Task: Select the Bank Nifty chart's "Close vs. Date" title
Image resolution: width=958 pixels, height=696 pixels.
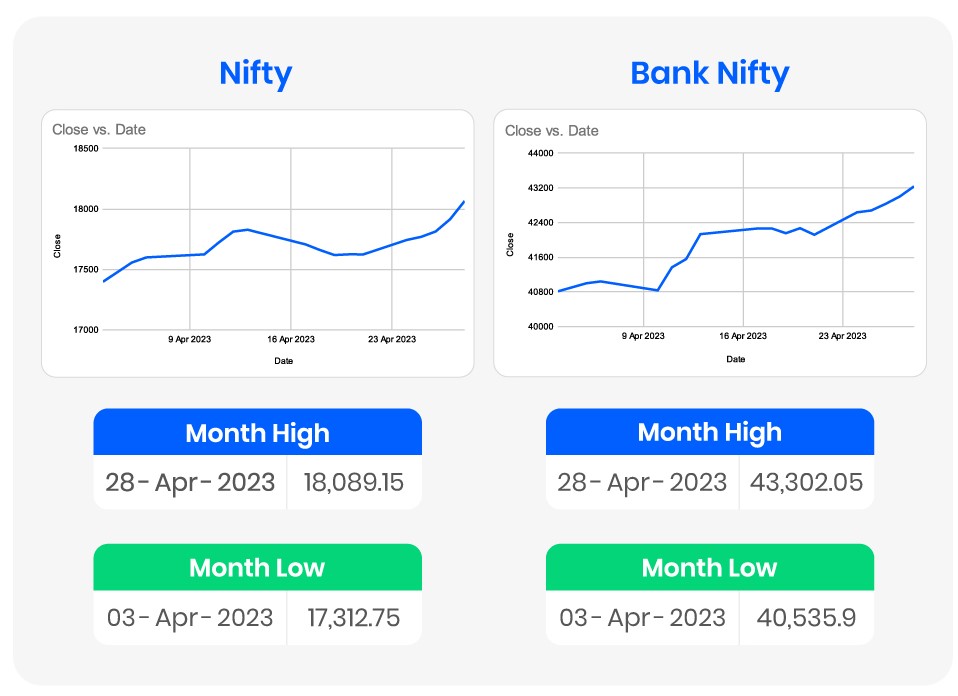Action: pos(552,131)
